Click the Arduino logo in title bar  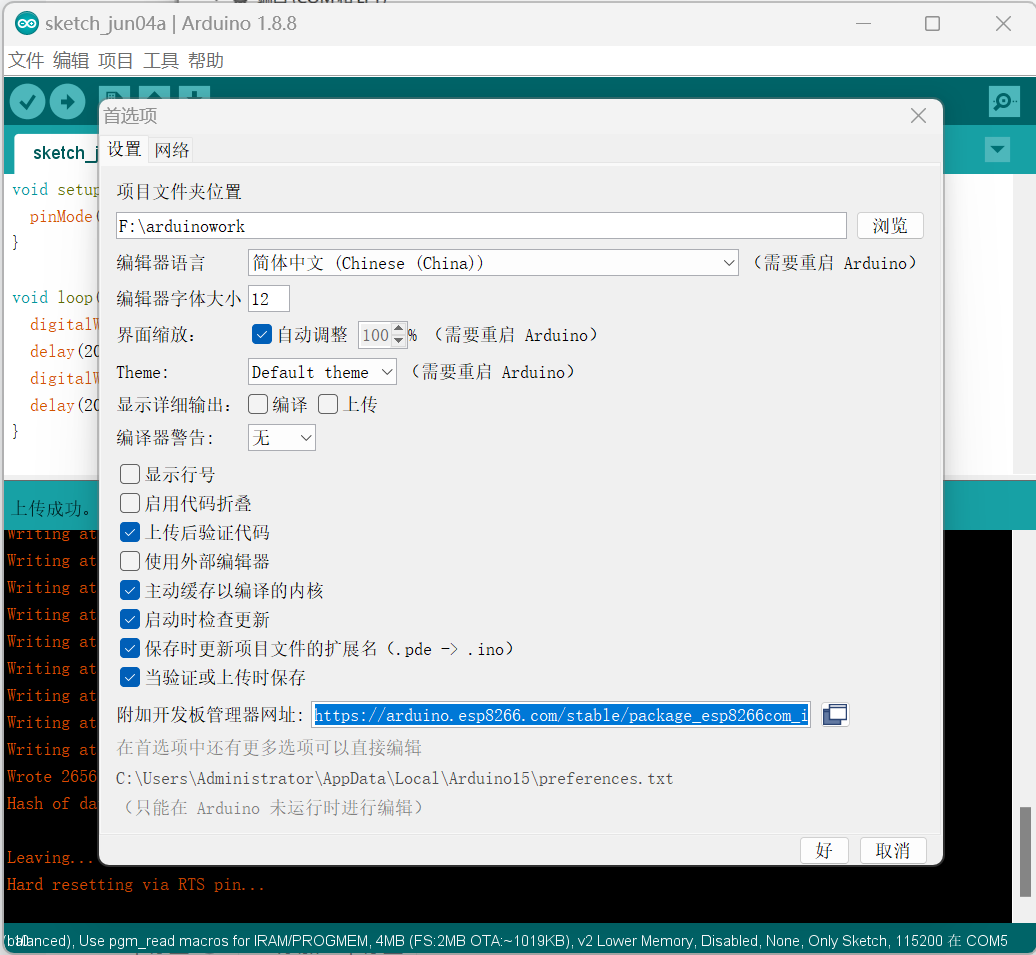(26, 24)
